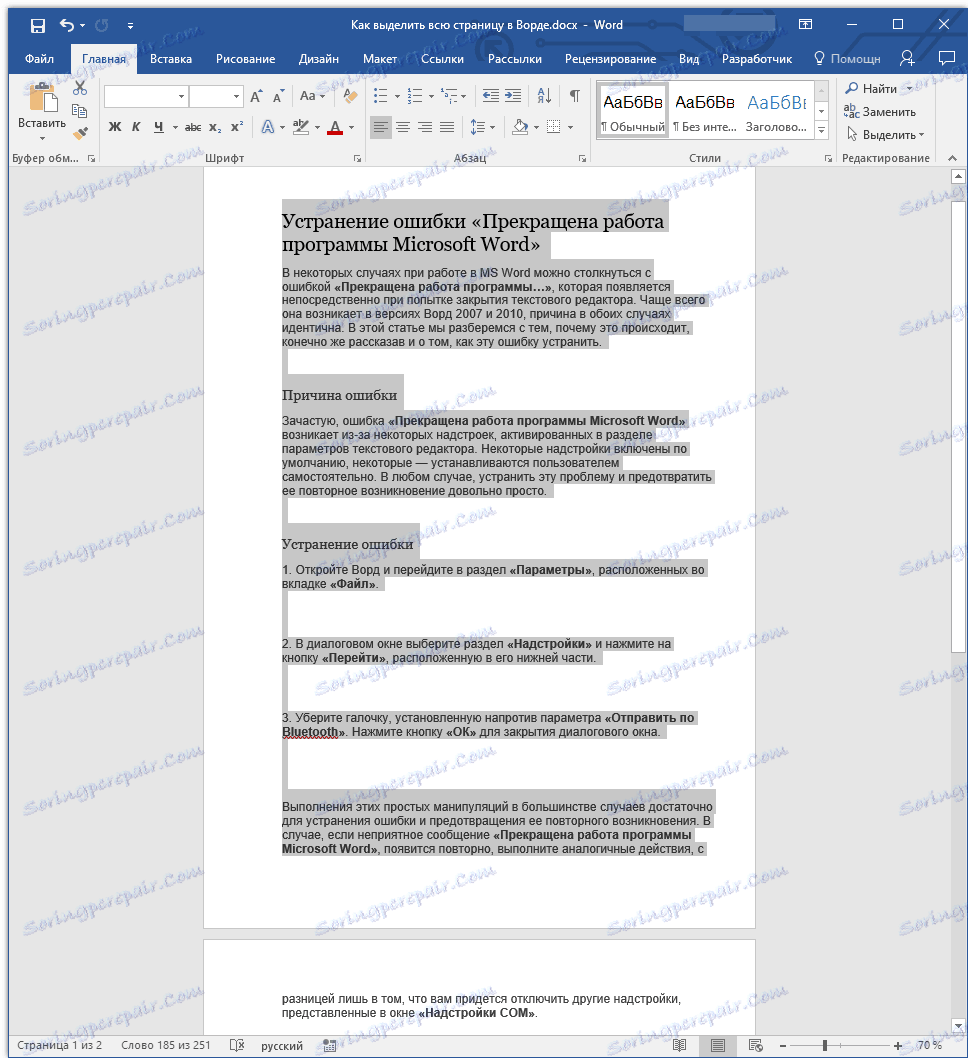Apply the red font color
The height and width of the screenshot is (1058, 968).
tap(335, 127)
